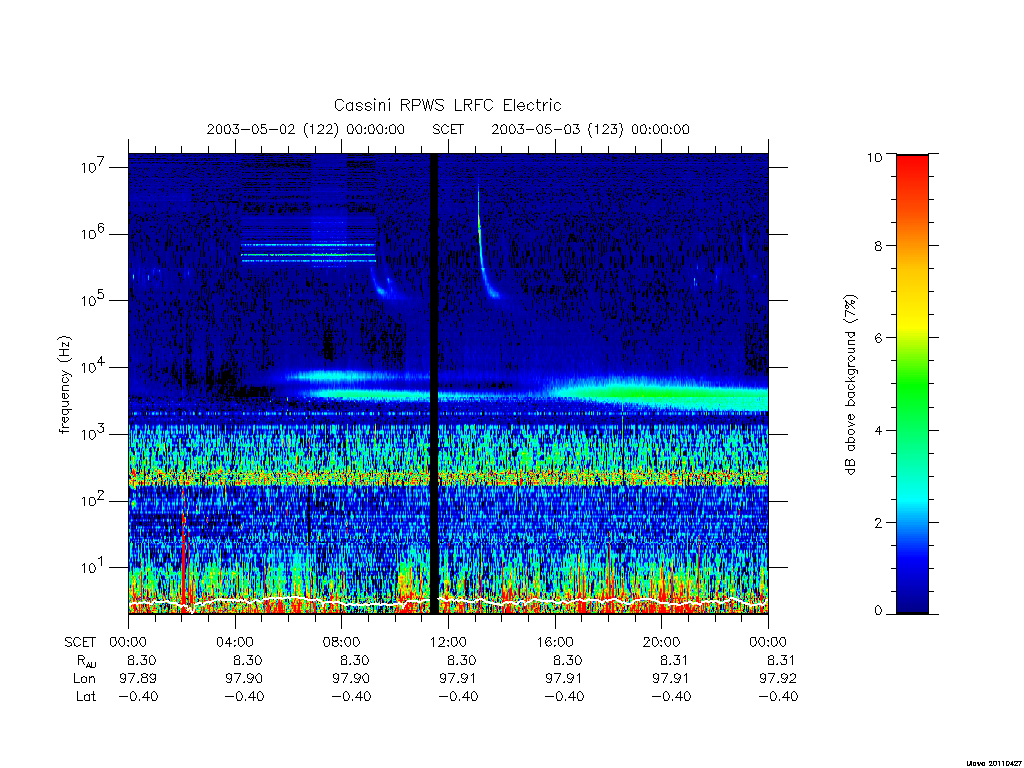This screenshot has height=768, width=1024.
Task: Click the longitude value '97.92'
Action: pos(778,679)
